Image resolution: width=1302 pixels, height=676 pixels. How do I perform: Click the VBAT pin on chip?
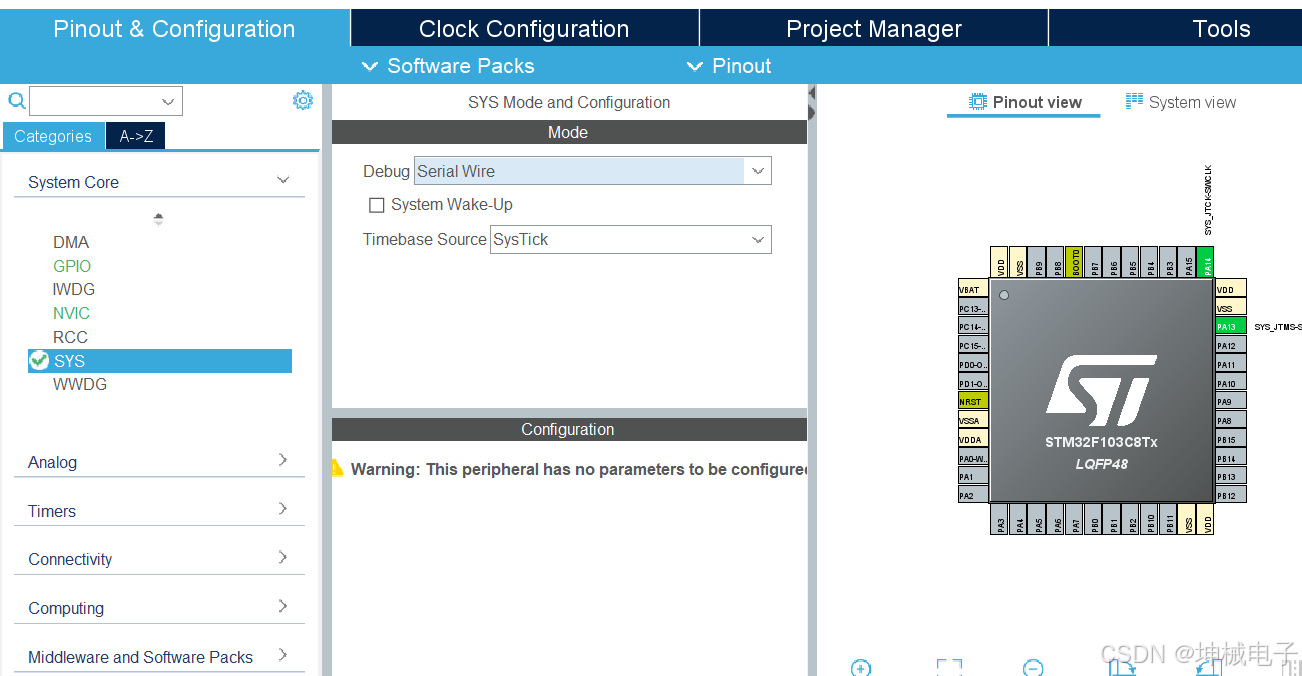pos(973,289)
